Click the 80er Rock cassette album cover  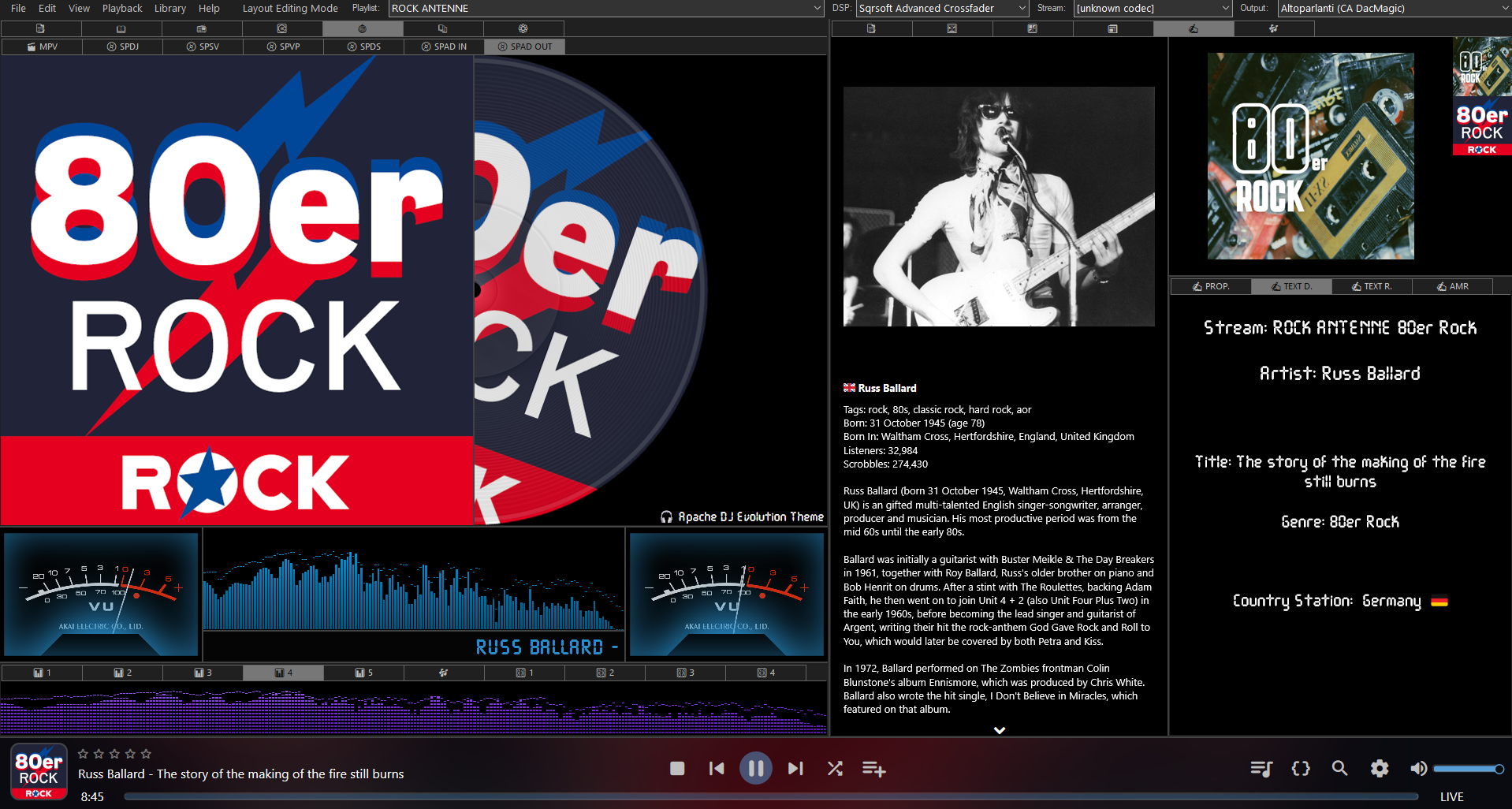[x=1310, y=156]
